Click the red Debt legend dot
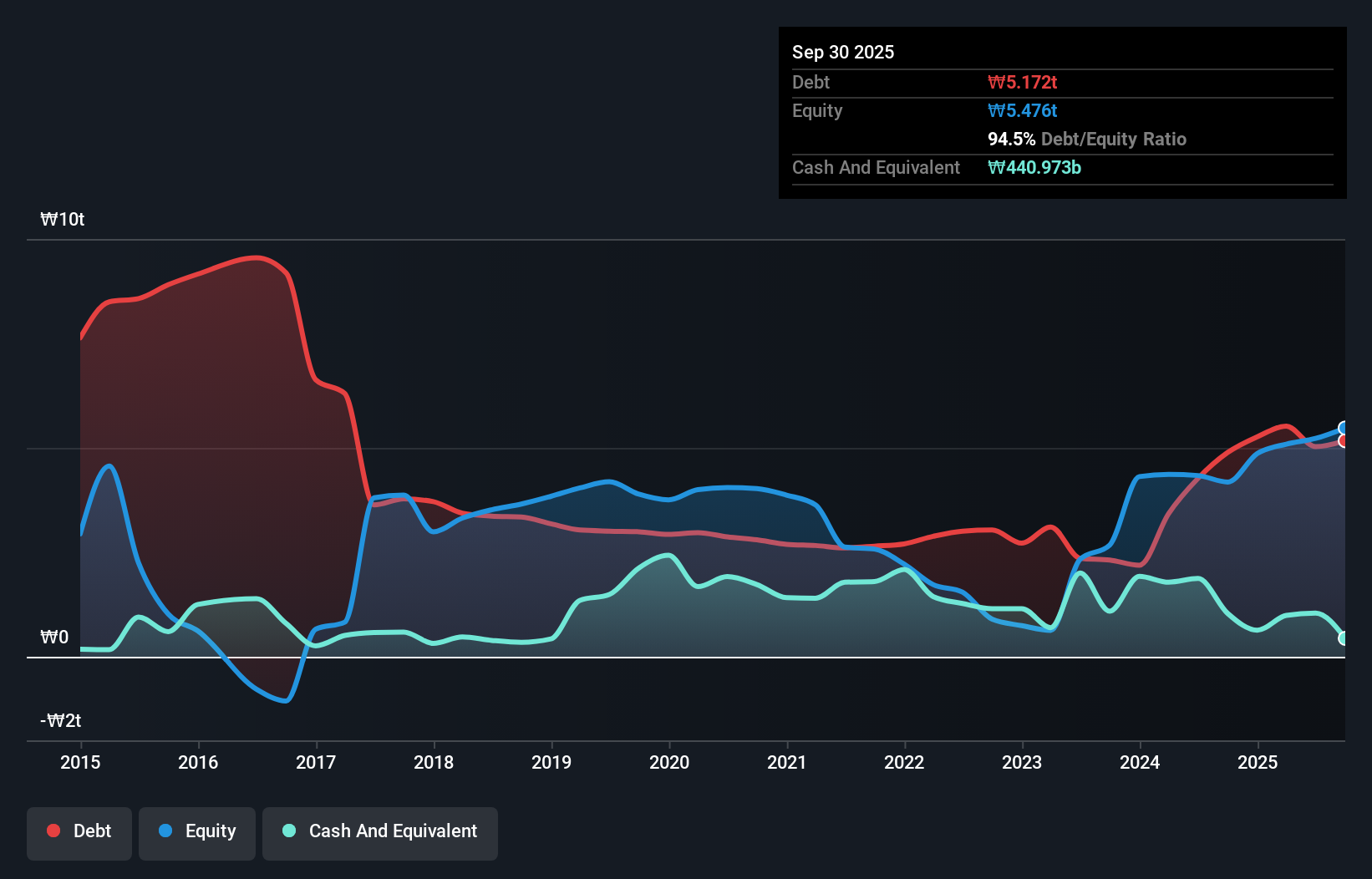The image size is (1372, 879). pos(52,831)
